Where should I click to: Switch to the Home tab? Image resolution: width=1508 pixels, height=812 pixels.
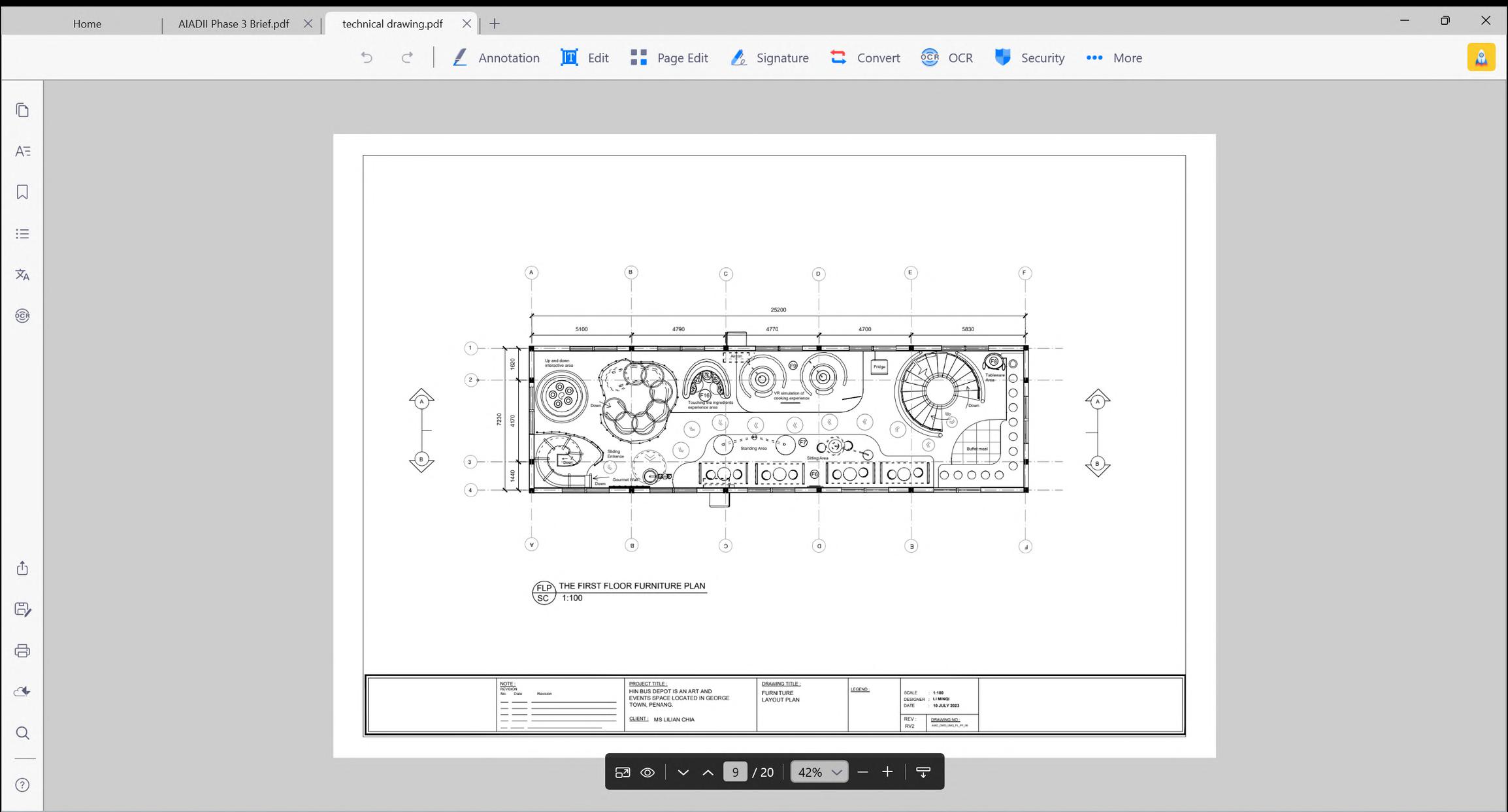point(87,24)
